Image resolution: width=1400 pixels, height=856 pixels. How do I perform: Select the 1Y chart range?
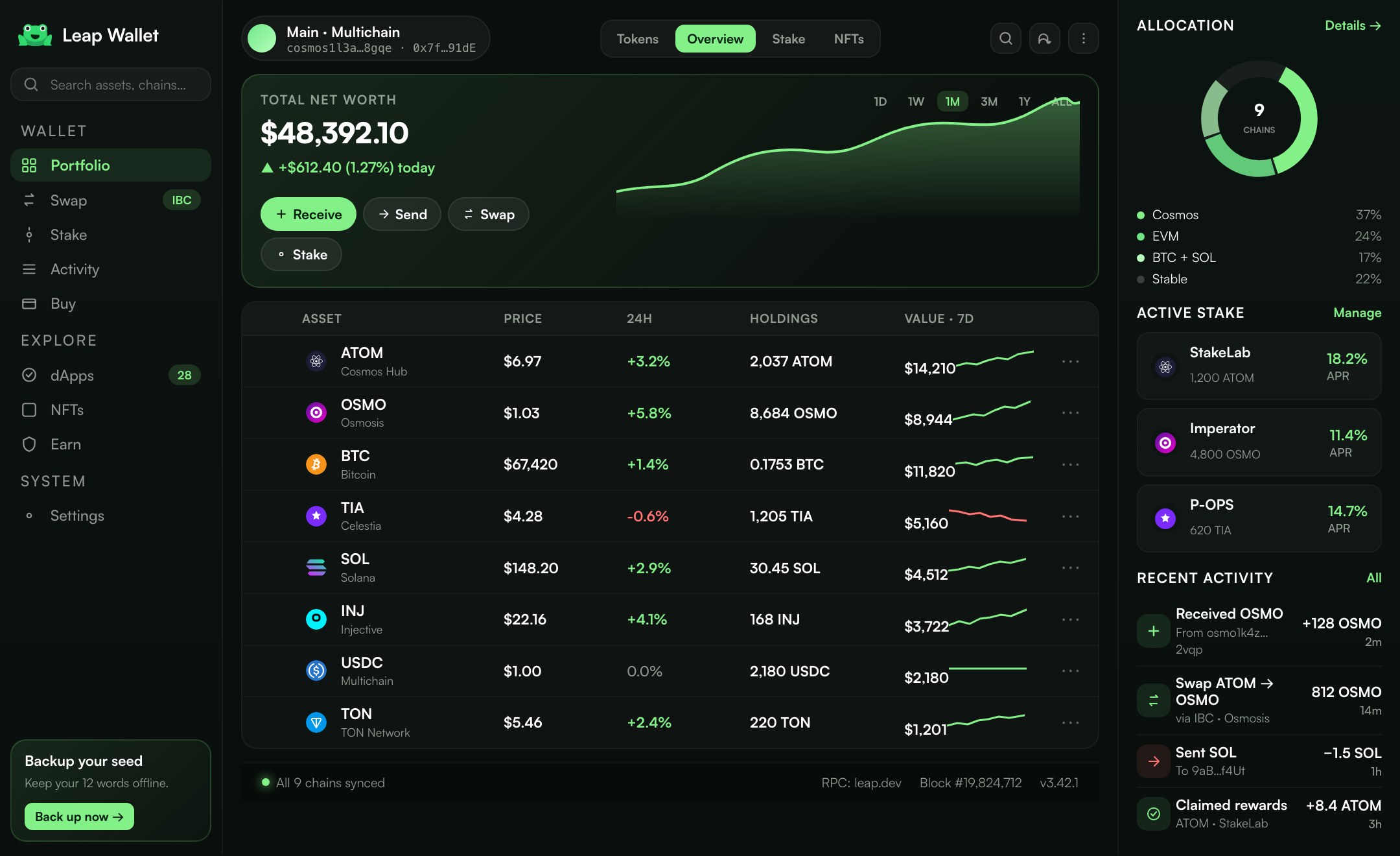coord(1025,101)
